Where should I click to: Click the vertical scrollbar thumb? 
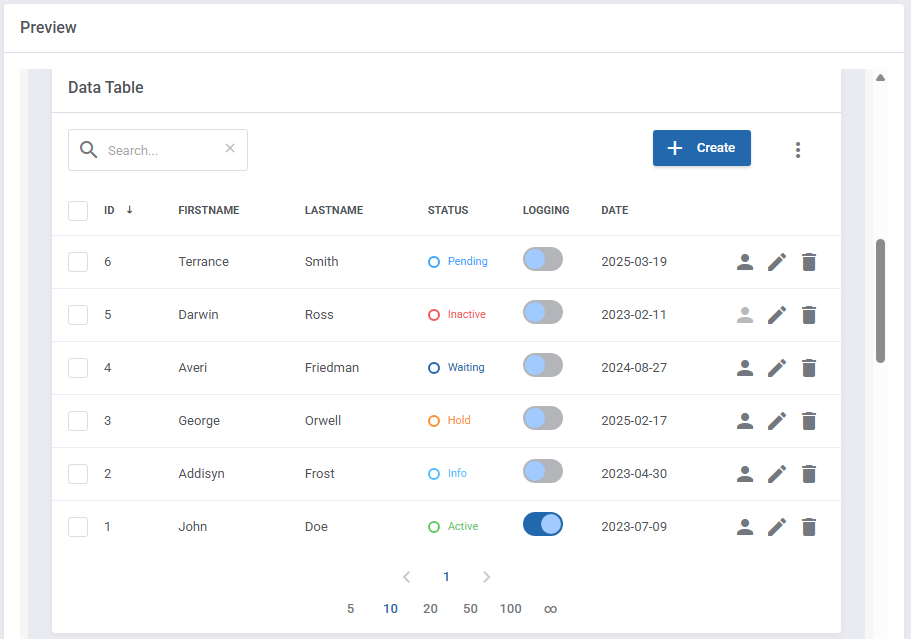click(880, 300)
